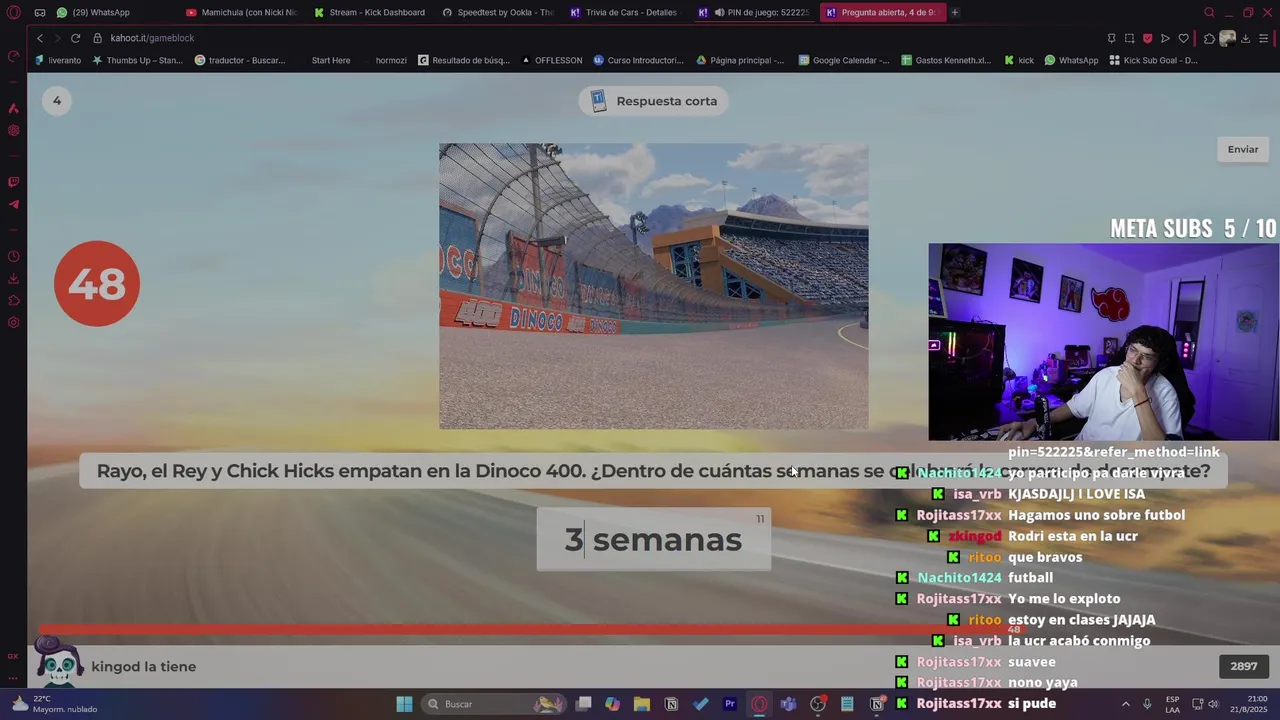Click the 48 countdown timer circle
Viewport: 1280px width, 720px height.
click(97, 284)
